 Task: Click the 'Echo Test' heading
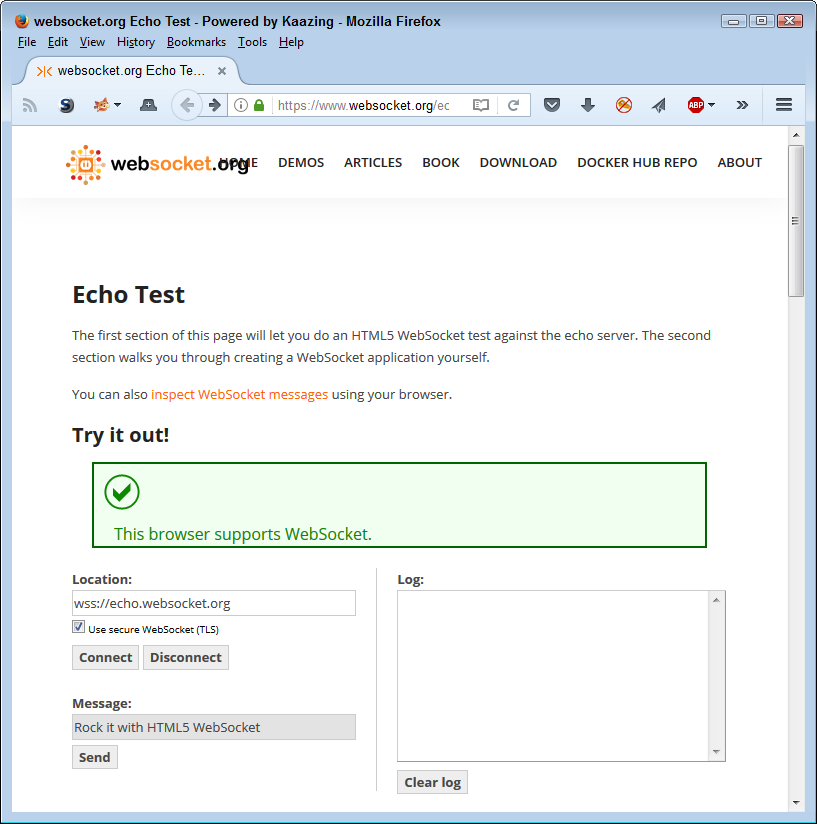click(129, 295)
